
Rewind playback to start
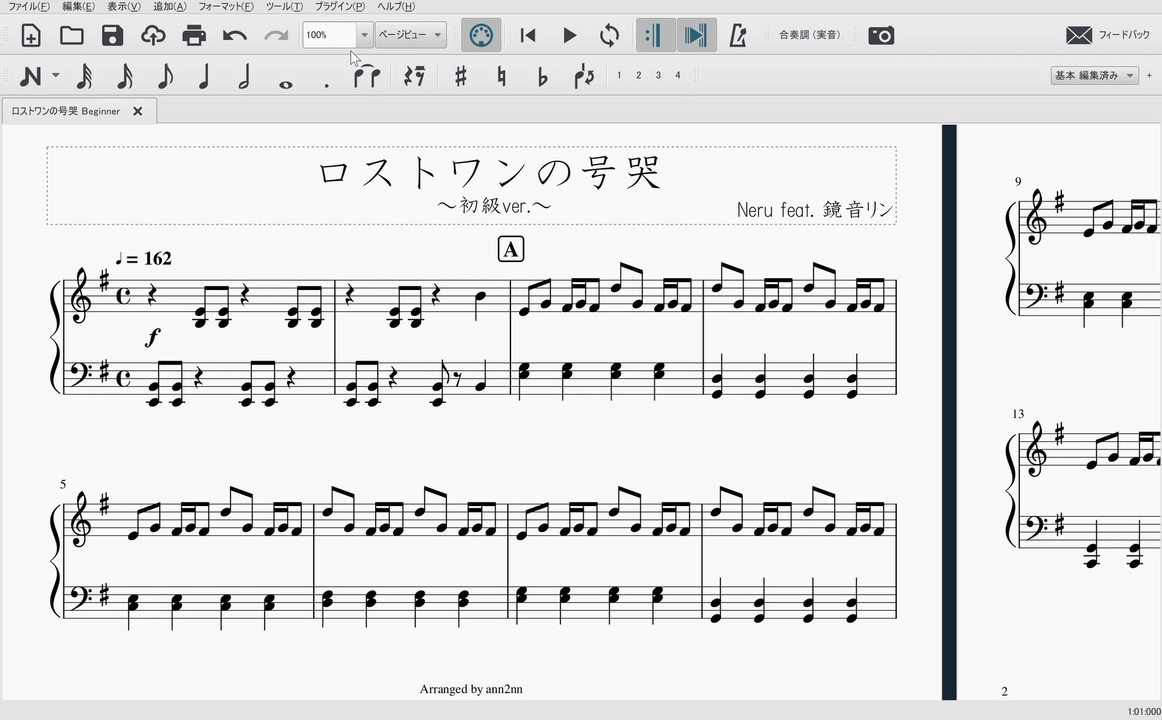(x=528, y=36)
